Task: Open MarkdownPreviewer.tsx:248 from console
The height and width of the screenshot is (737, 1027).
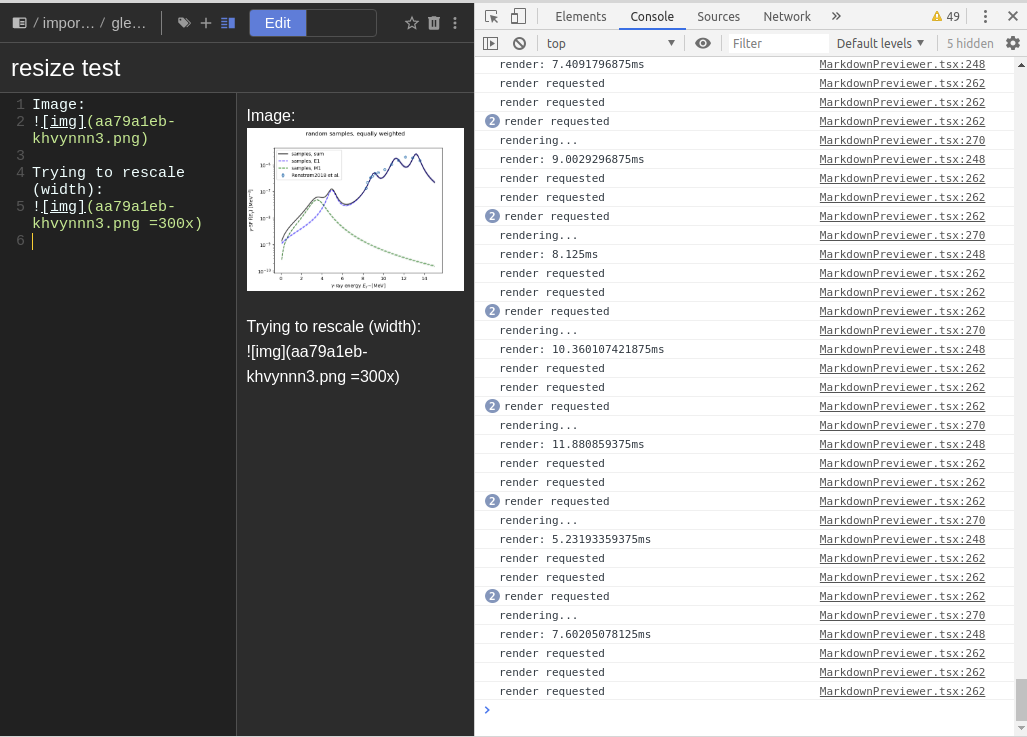Action: (x=902, y=64)
